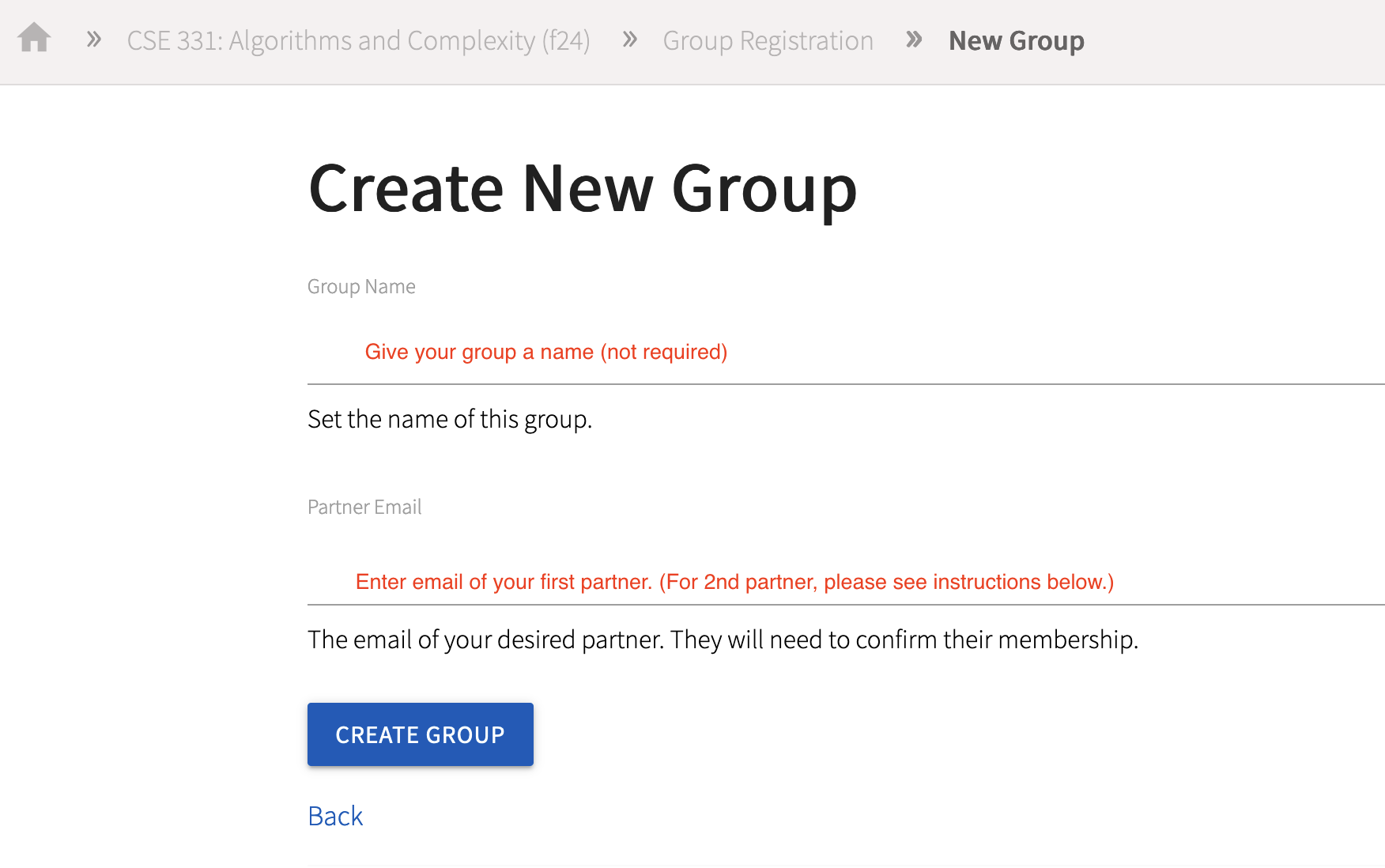Viewport: 1385px width, 868px height.
Task: Open CSE 331: Algorithms and Complexity breadcrumb
Action: click(x=358, y=40)
